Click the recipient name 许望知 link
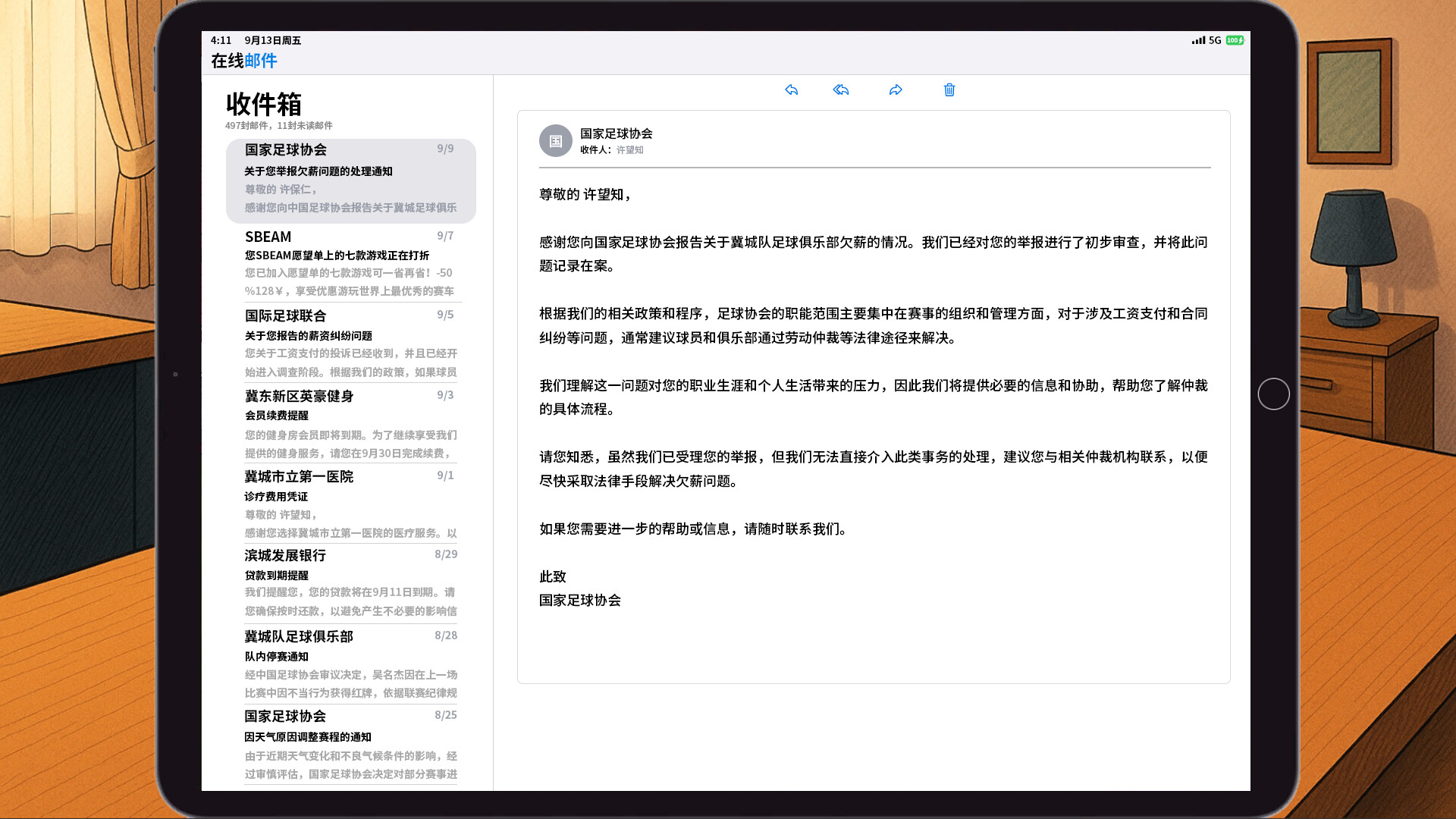This screenshot has width=1456, height=819. point(629,150)
